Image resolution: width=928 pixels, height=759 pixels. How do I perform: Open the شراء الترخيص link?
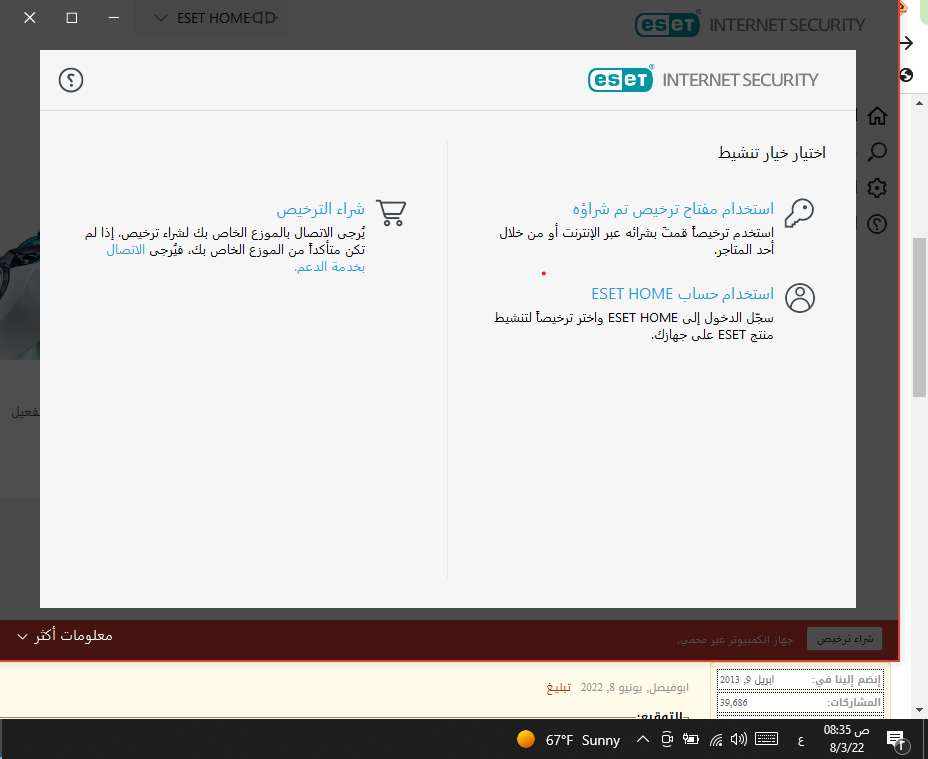tap(320, 209)
